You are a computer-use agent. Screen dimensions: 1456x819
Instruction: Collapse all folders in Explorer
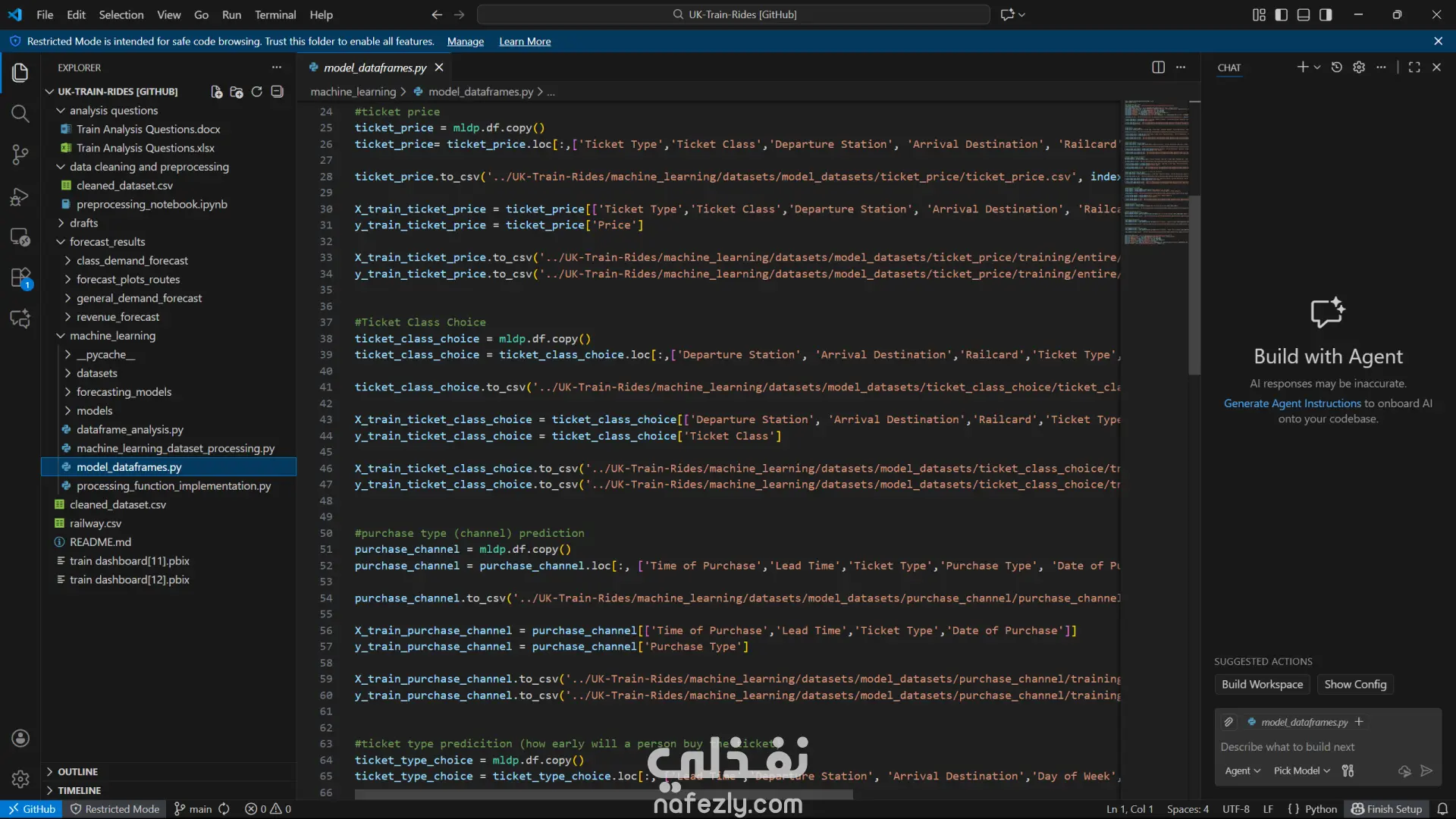(278, 92)
